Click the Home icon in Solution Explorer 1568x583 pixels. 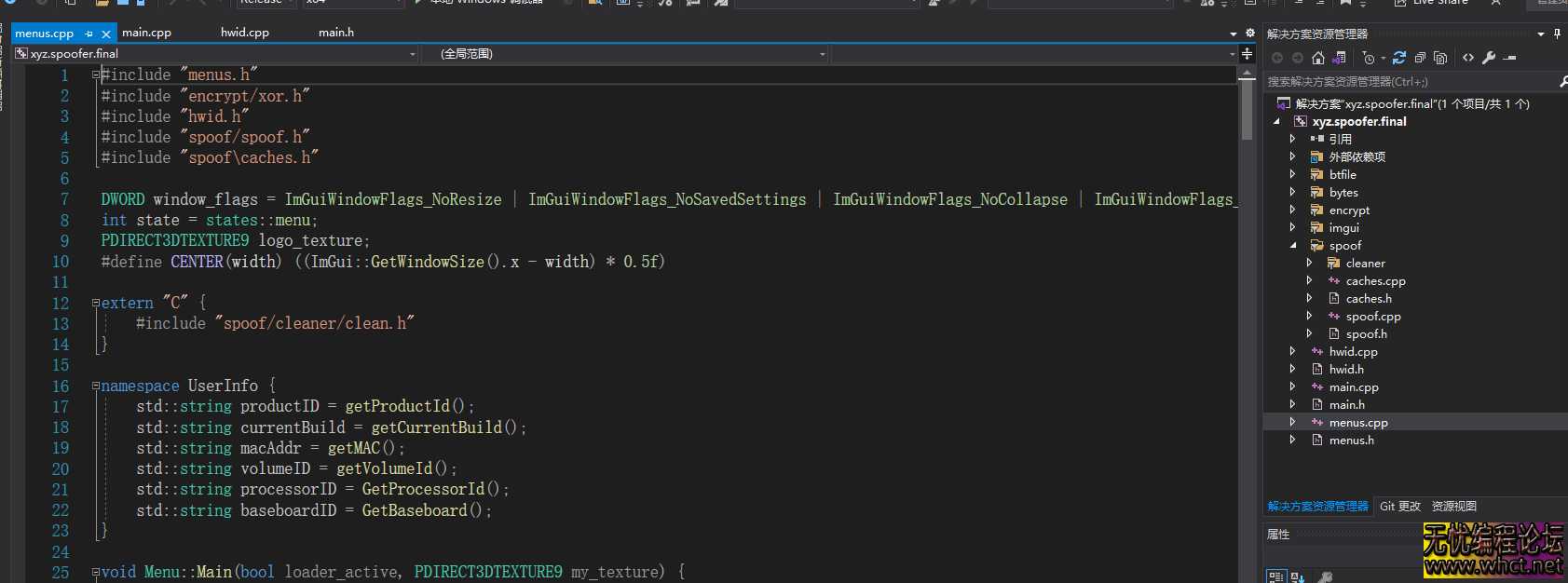point(1317,58)
